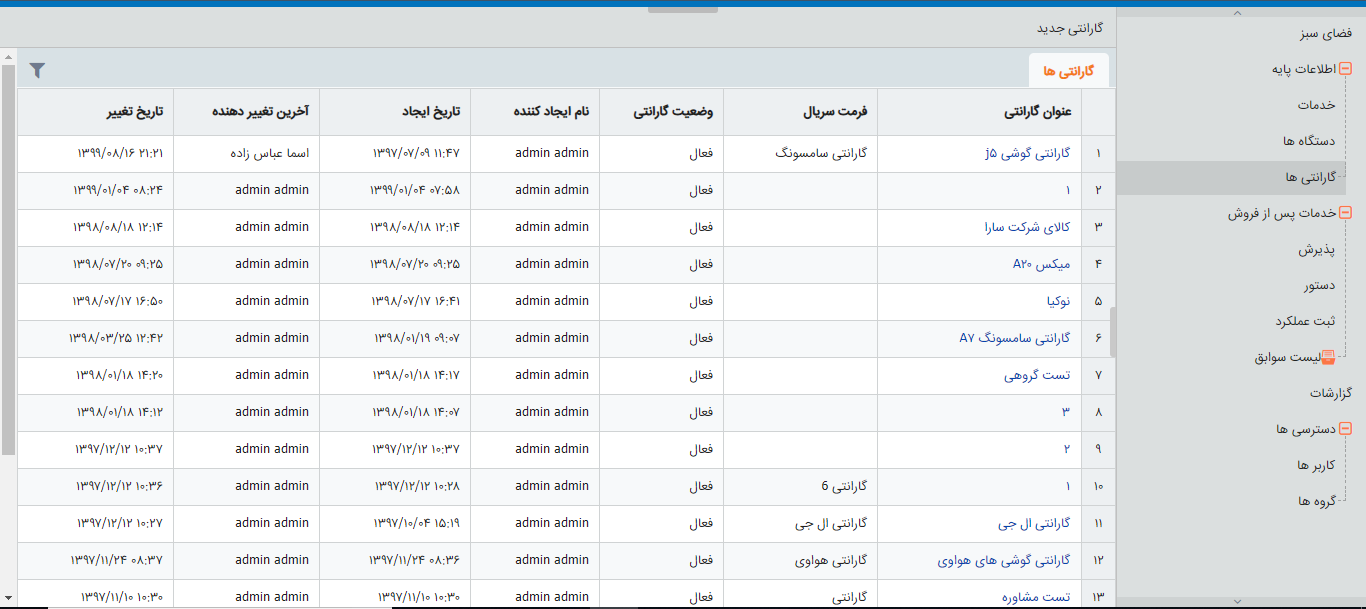The width and height of the screenshot is (1366, 609).
Task: Open the تست گروهی link
Action: 1037,376
